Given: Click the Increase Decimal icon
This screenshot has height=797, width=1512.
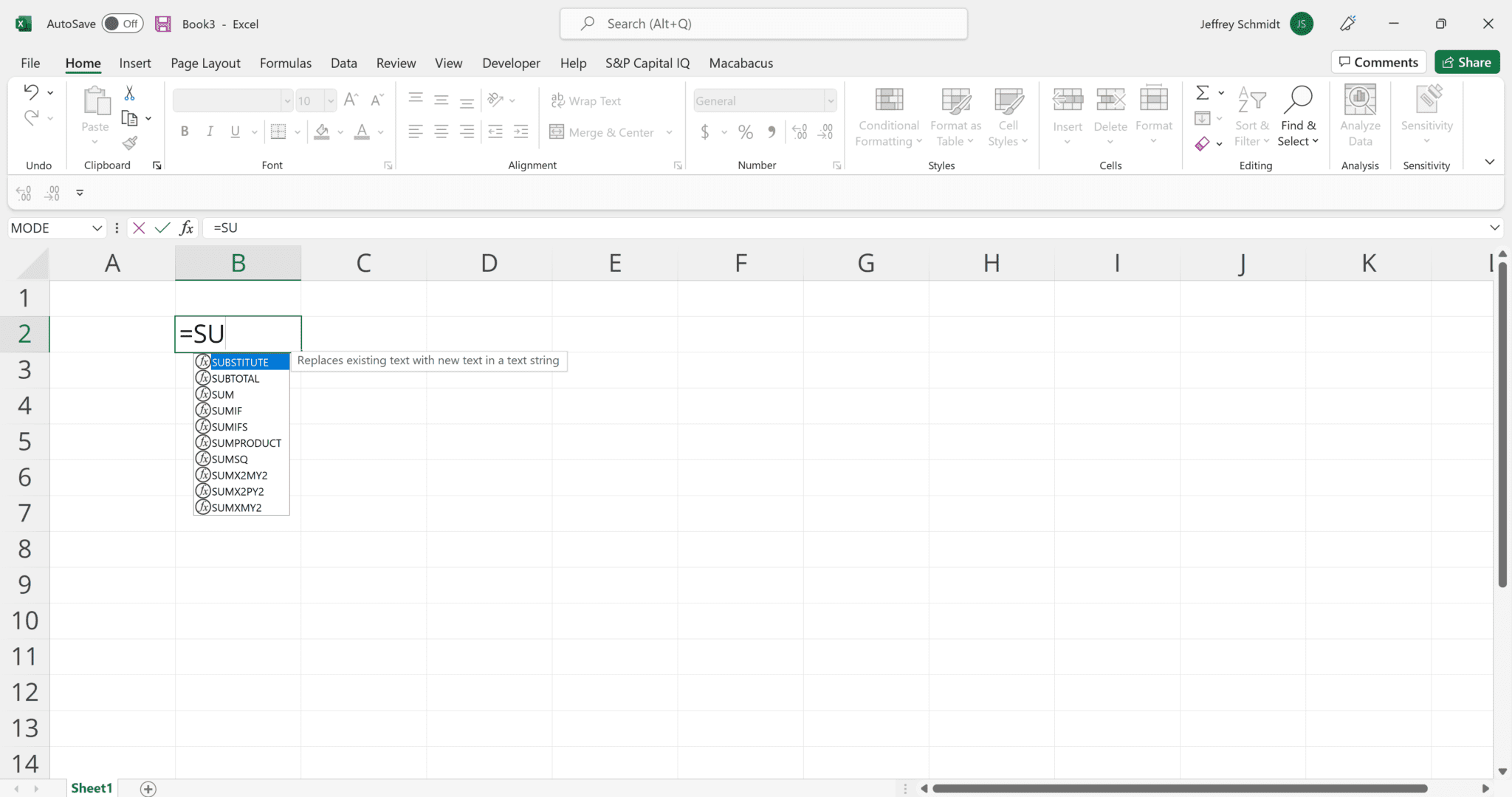Looking at the screenshot, I should [800, 131].
